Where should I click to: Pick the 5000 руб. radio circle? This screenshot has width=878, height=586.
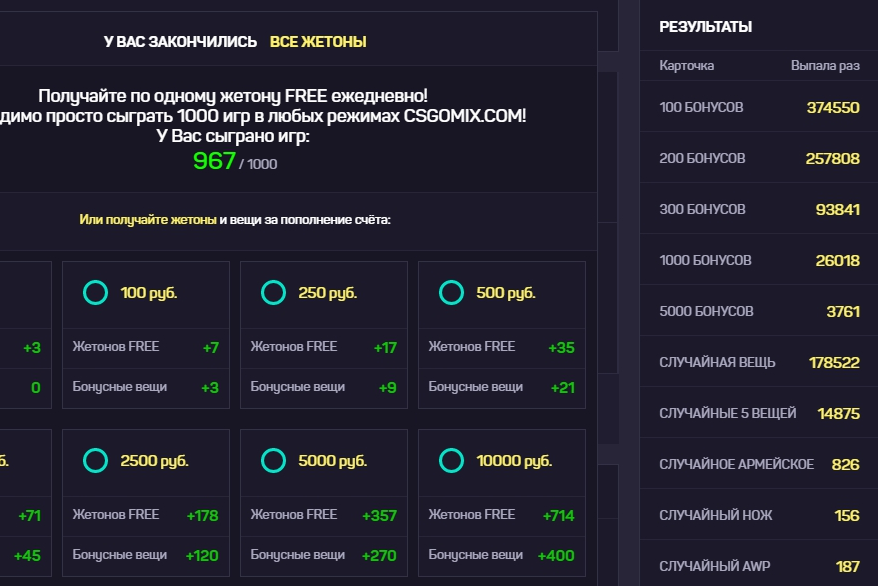[273, 461]
